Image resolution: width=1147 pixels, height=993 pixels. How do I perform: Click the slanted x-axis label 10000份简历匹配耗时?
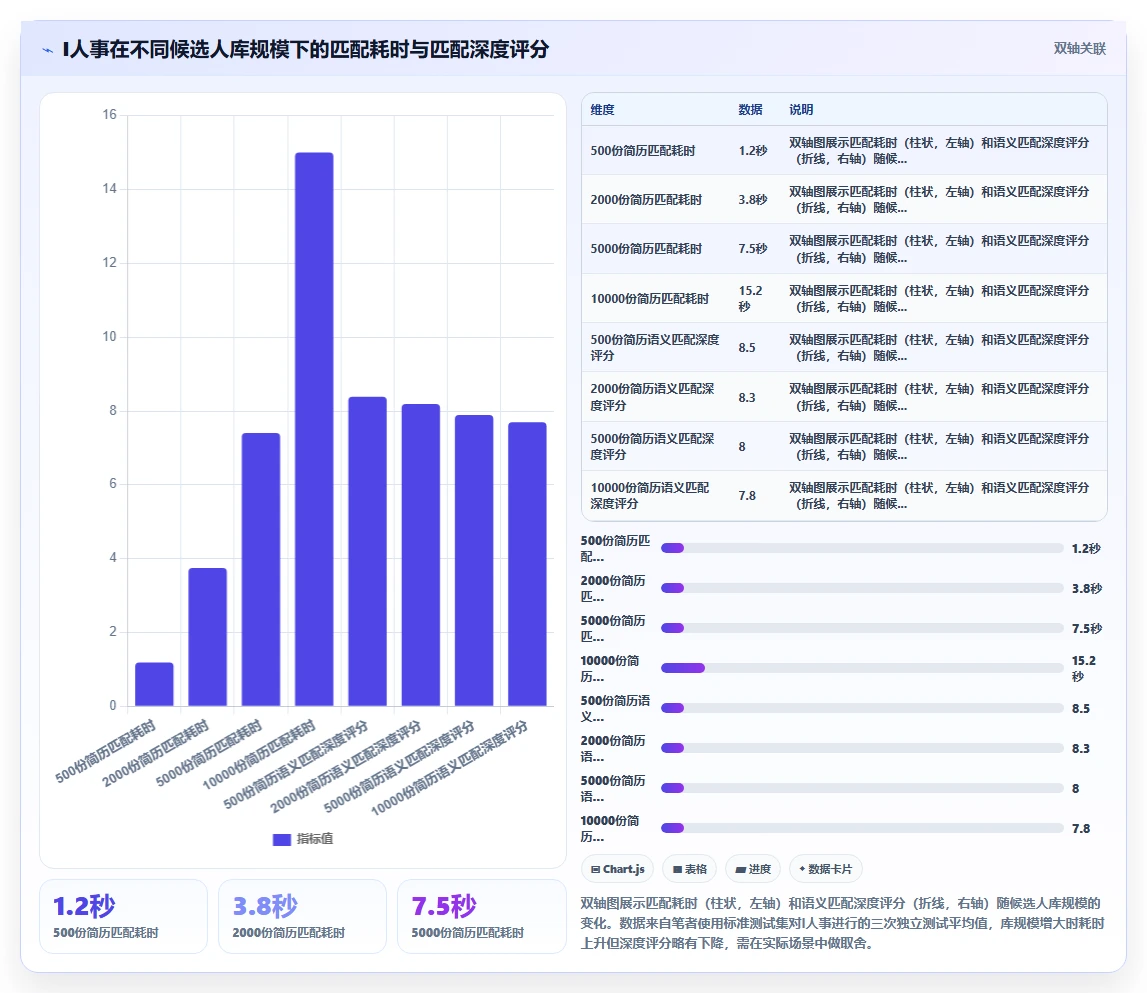pos(259,754)
